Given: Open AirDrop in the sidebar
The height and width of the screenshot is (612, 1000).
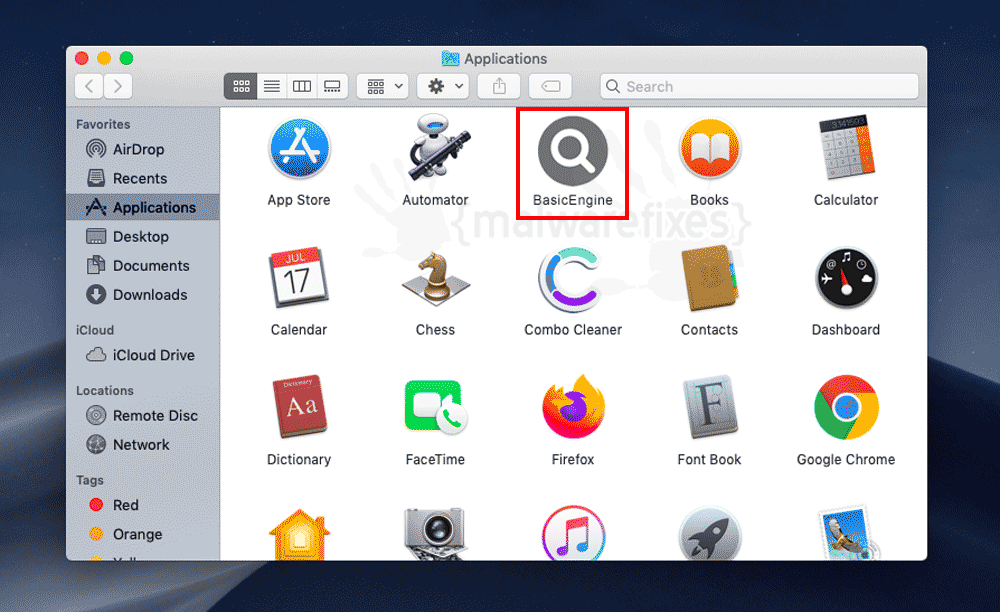Looking at the screenshot, I should click(x=143, y=149).
